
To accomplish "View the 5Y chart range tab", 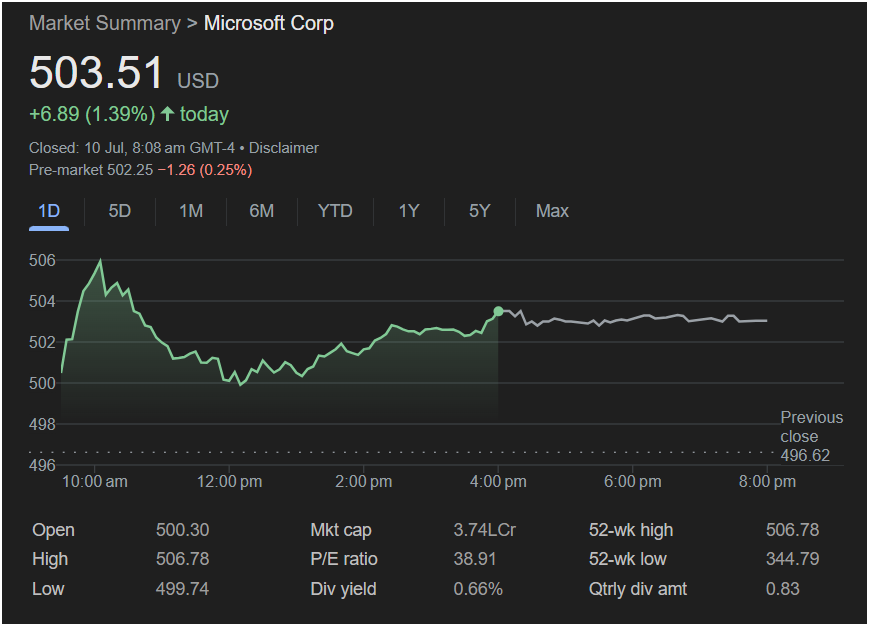I will click(479, 211).
